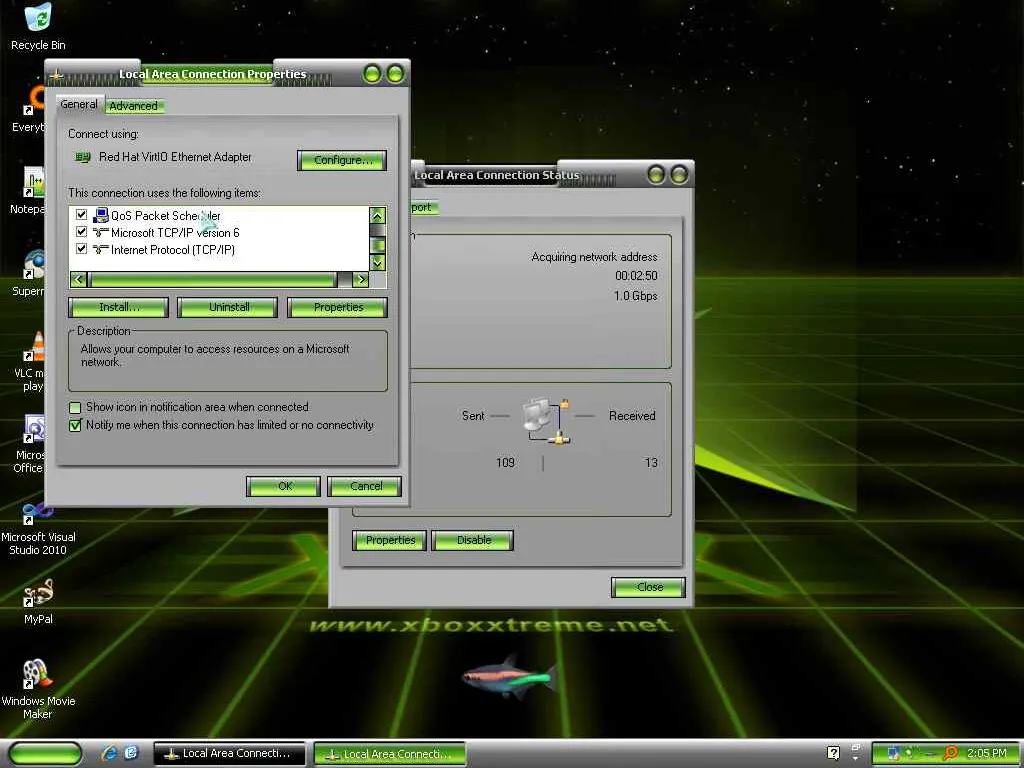Image resolution: width=1024 pixels, height=768 pixels.
Task: Click OK in Connection Properties dialog
Action: click(x=283, y=486)
